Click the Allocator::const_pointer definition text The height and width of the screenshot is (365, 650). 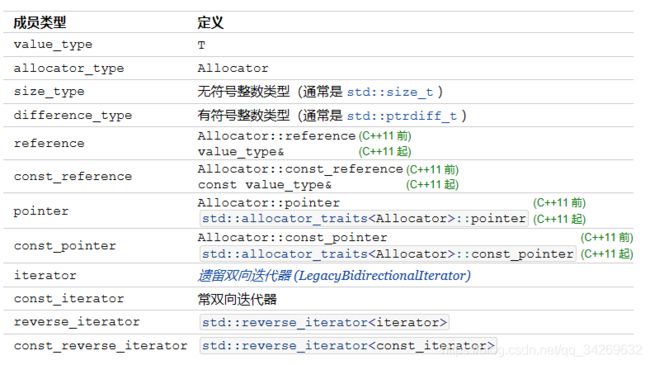[292, 237]
